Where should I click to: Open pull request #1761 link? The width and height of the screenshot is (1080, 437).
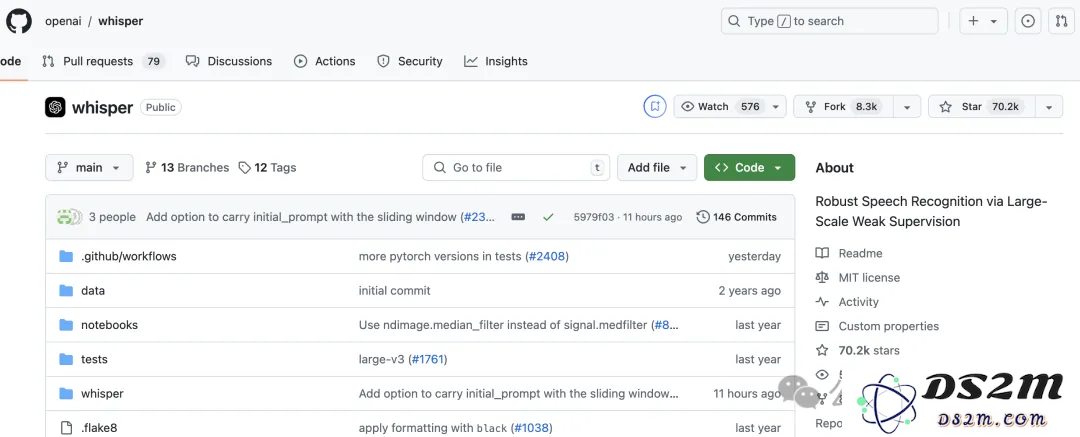coord(429,359)
